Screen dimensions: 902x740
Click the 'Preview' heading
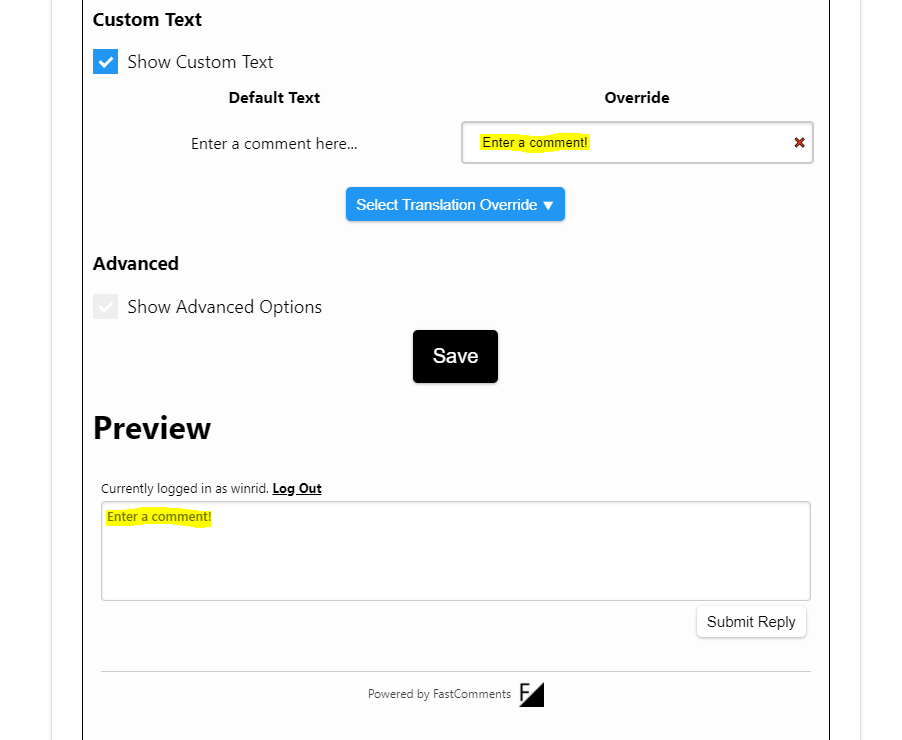click(x=152, y=428)
